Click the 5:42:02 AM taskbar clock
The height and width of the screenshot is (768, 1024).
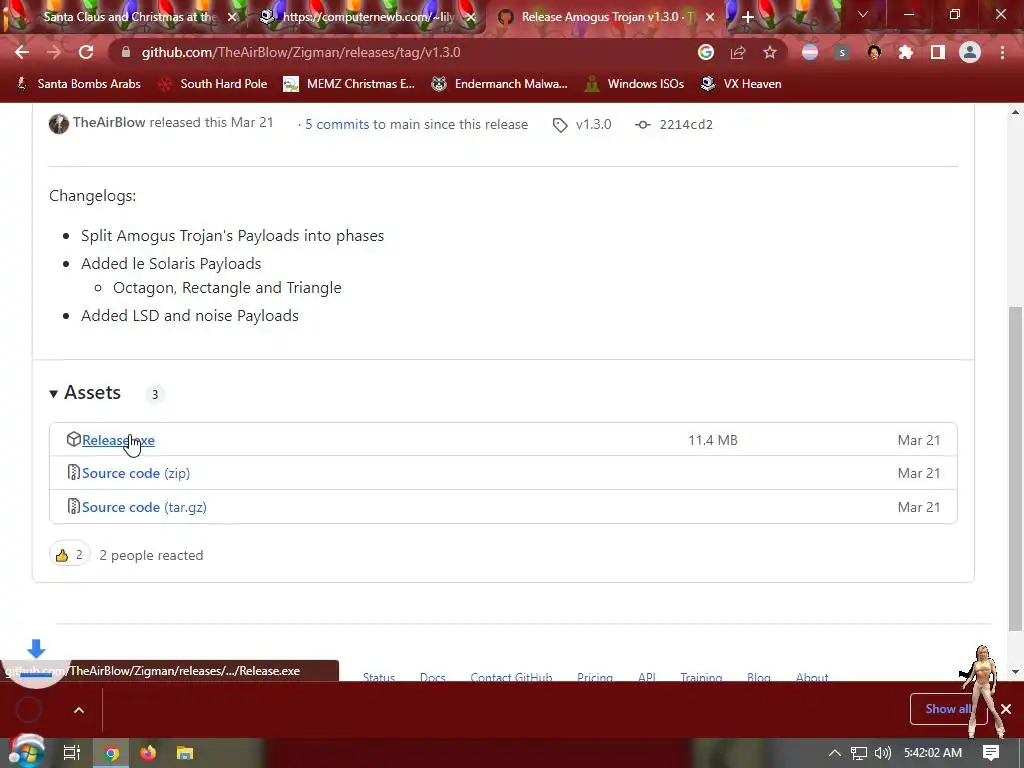point(933,753)
